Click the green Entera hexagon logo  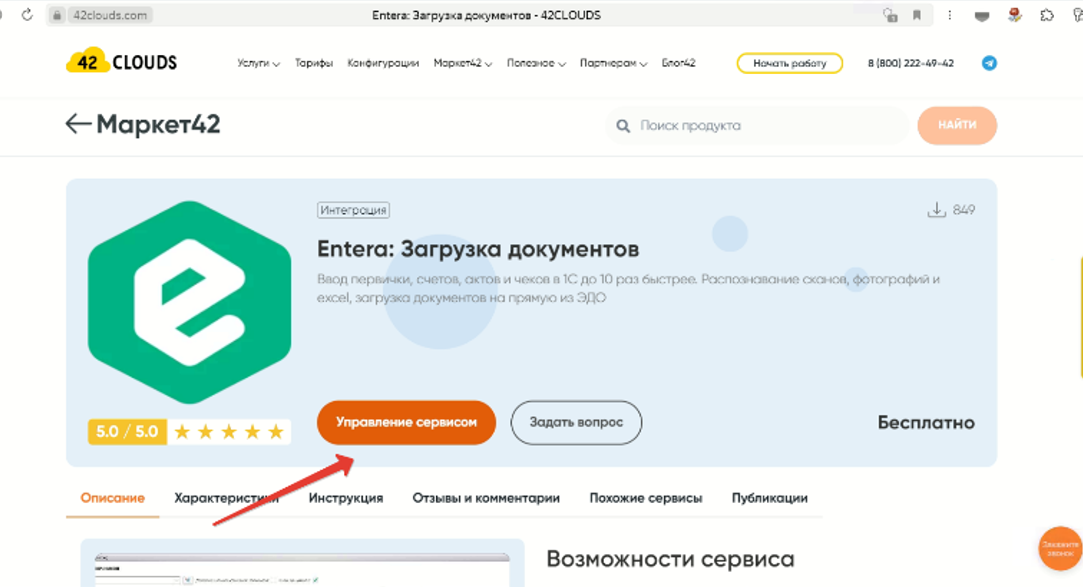pos(189,302)
